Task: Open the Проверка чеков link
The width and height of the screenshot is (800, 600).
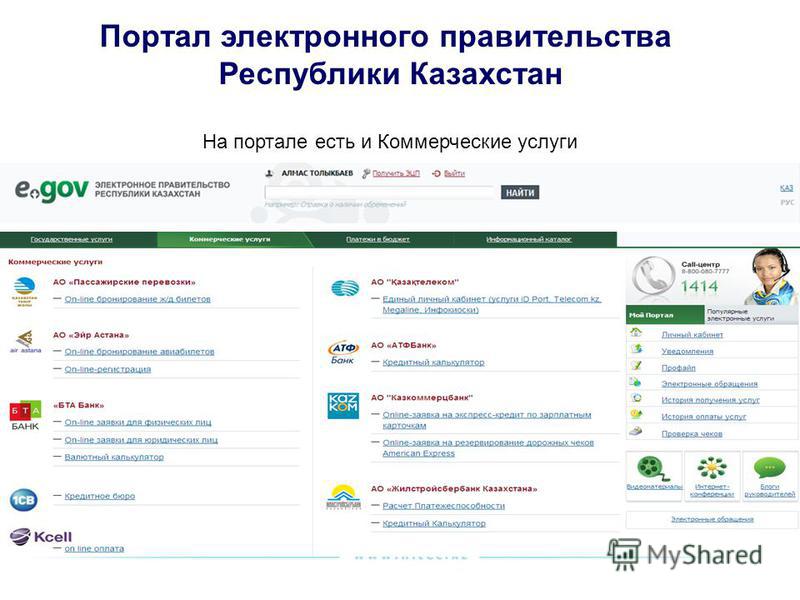Action: [x=692, y=434]
